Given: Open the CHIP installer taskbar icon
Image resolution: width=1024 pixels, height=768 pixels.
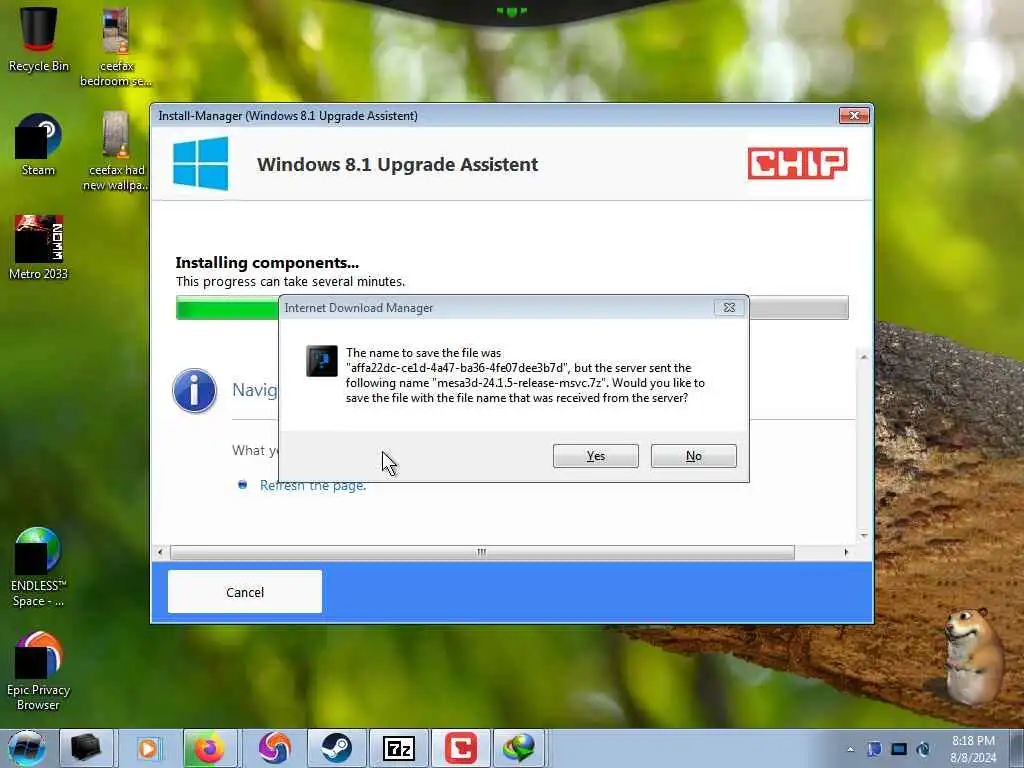Looking at the screenshot, I should (x=460, y=748).
